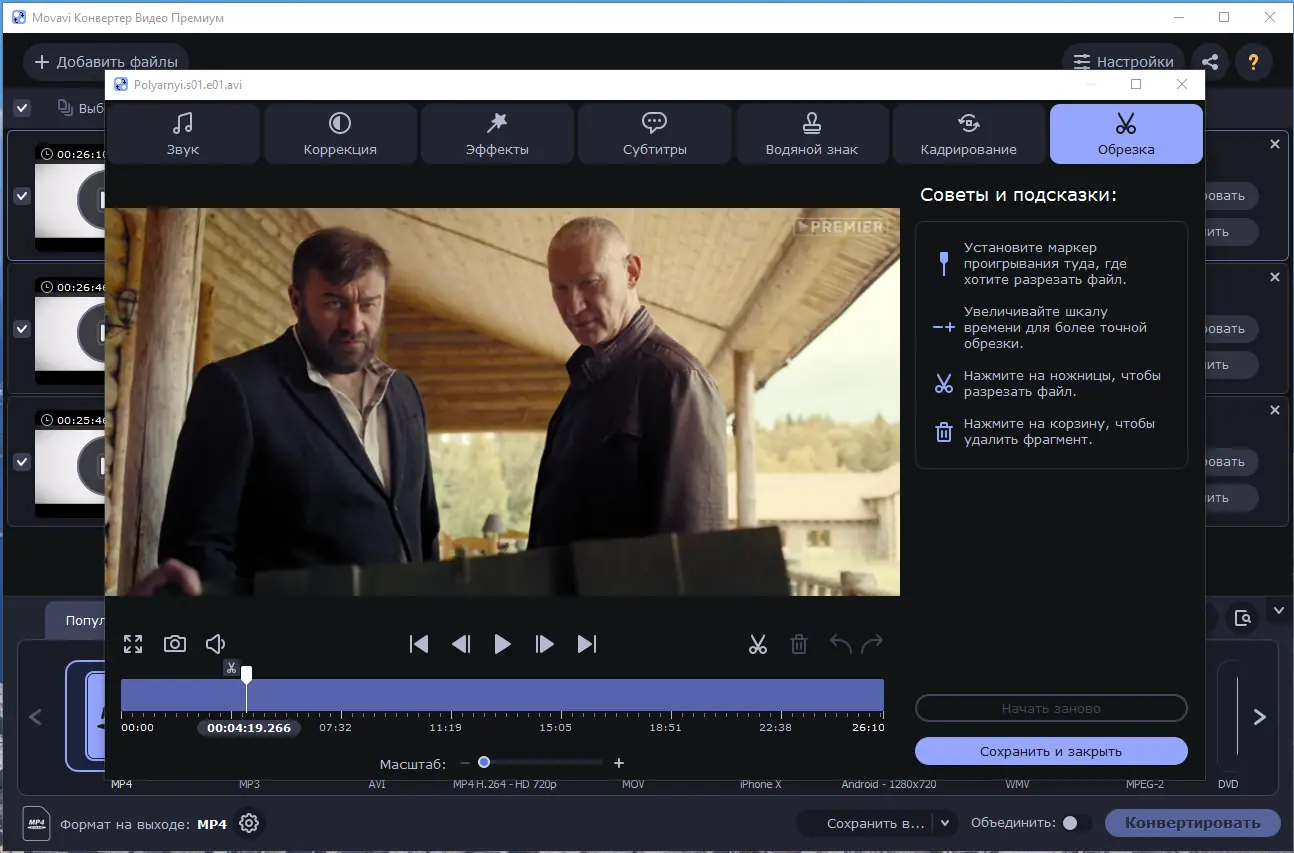Adjust the Масштаб zoom slider handle
Image resolution: width=1294 pixels, height=853 pixels.
[484, 763]
